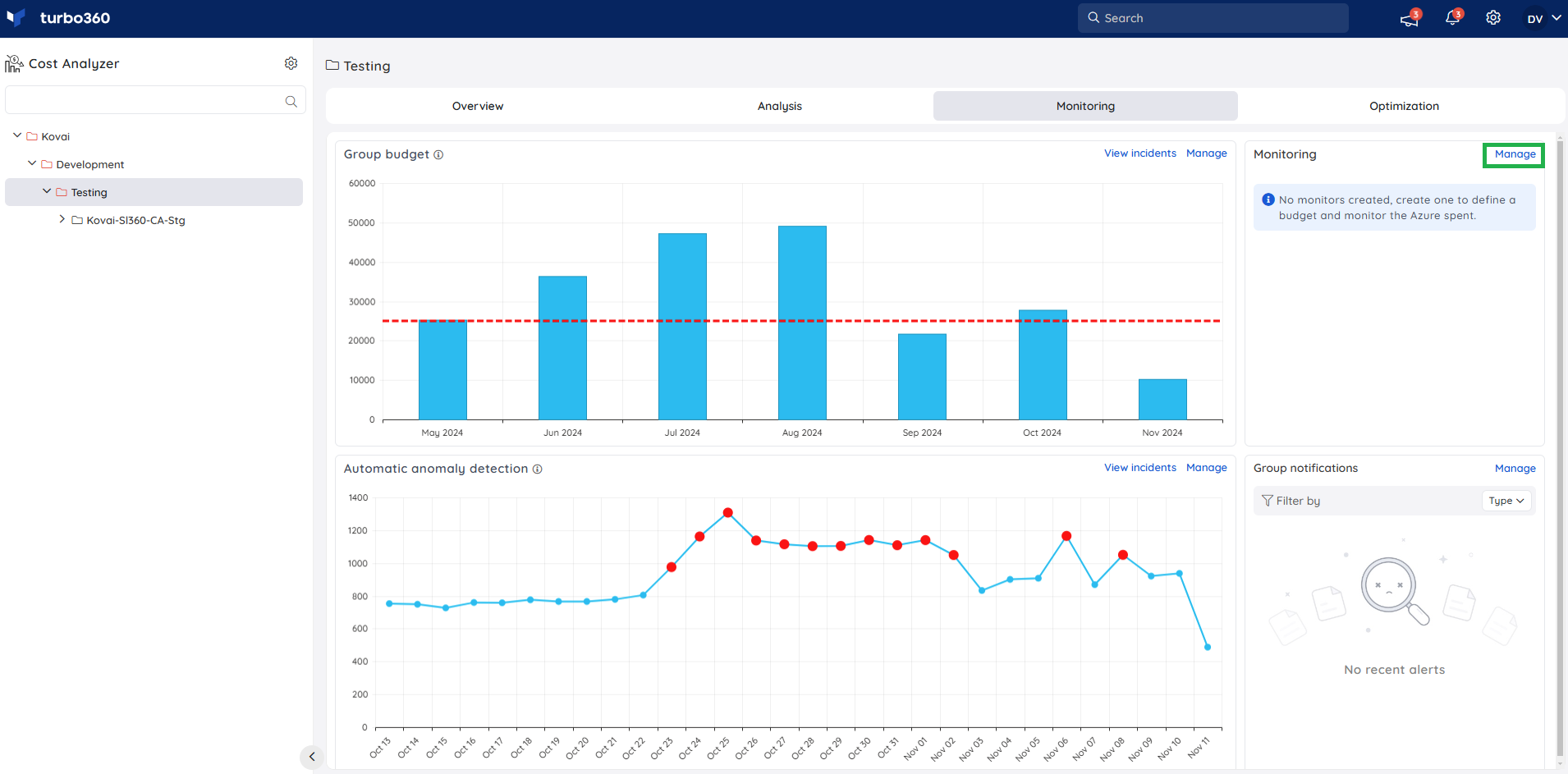Click the Group budget info icon
Viewport: 1568px width, 774px height.
[438, 154]
